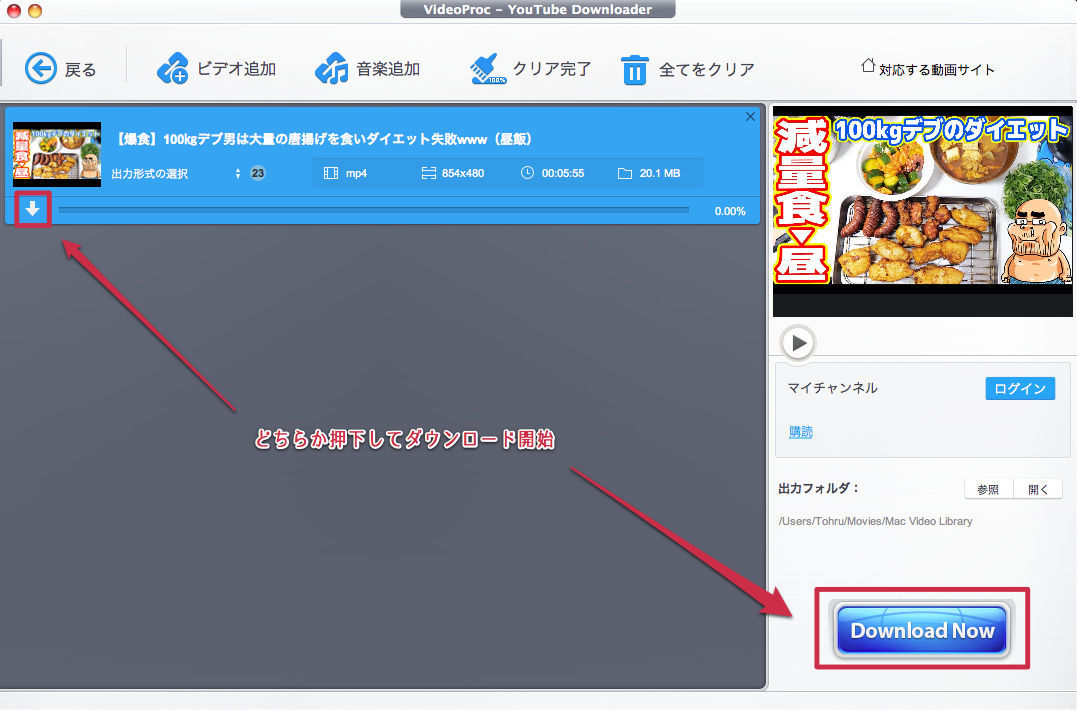Open the 出力形式の選択 stepper dropdown
1077x710 pixels.
238,174
